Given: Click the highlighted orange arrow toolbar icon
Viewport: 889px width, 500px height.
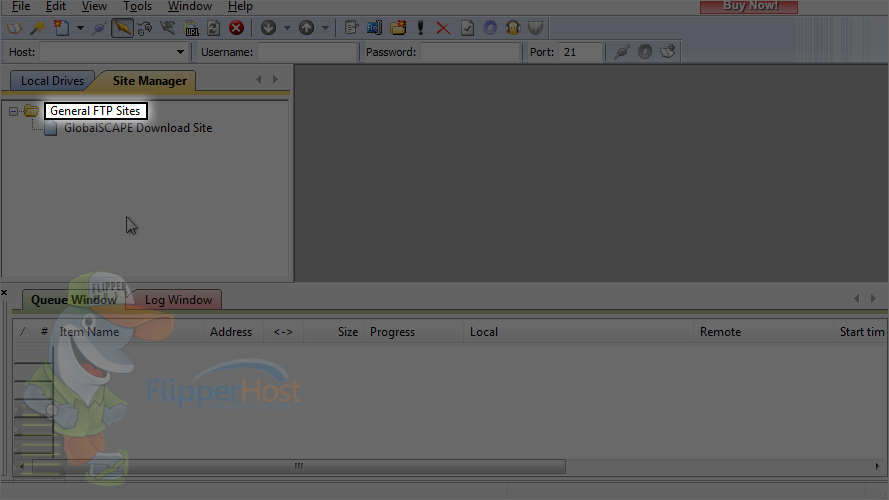Looking at the screenshot, I should (x=122, y=28).
